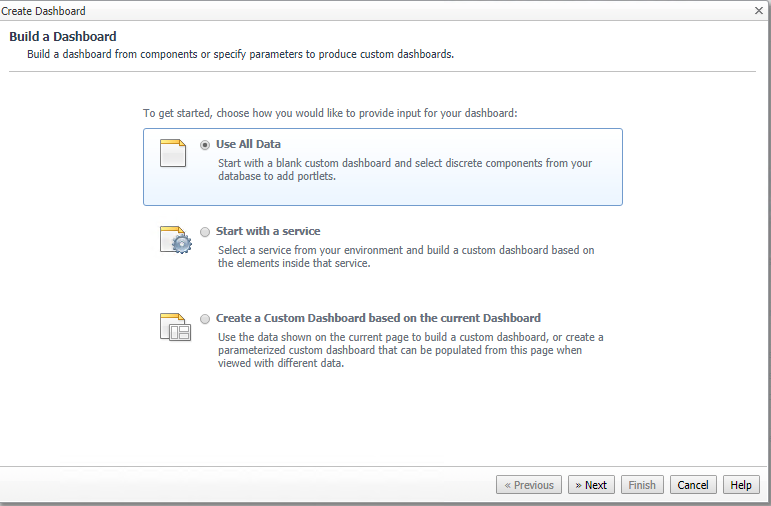Screen dimensions: 771x506
Task: Click the Build a Dashboard heading
Action: click(x=63, y=37)
